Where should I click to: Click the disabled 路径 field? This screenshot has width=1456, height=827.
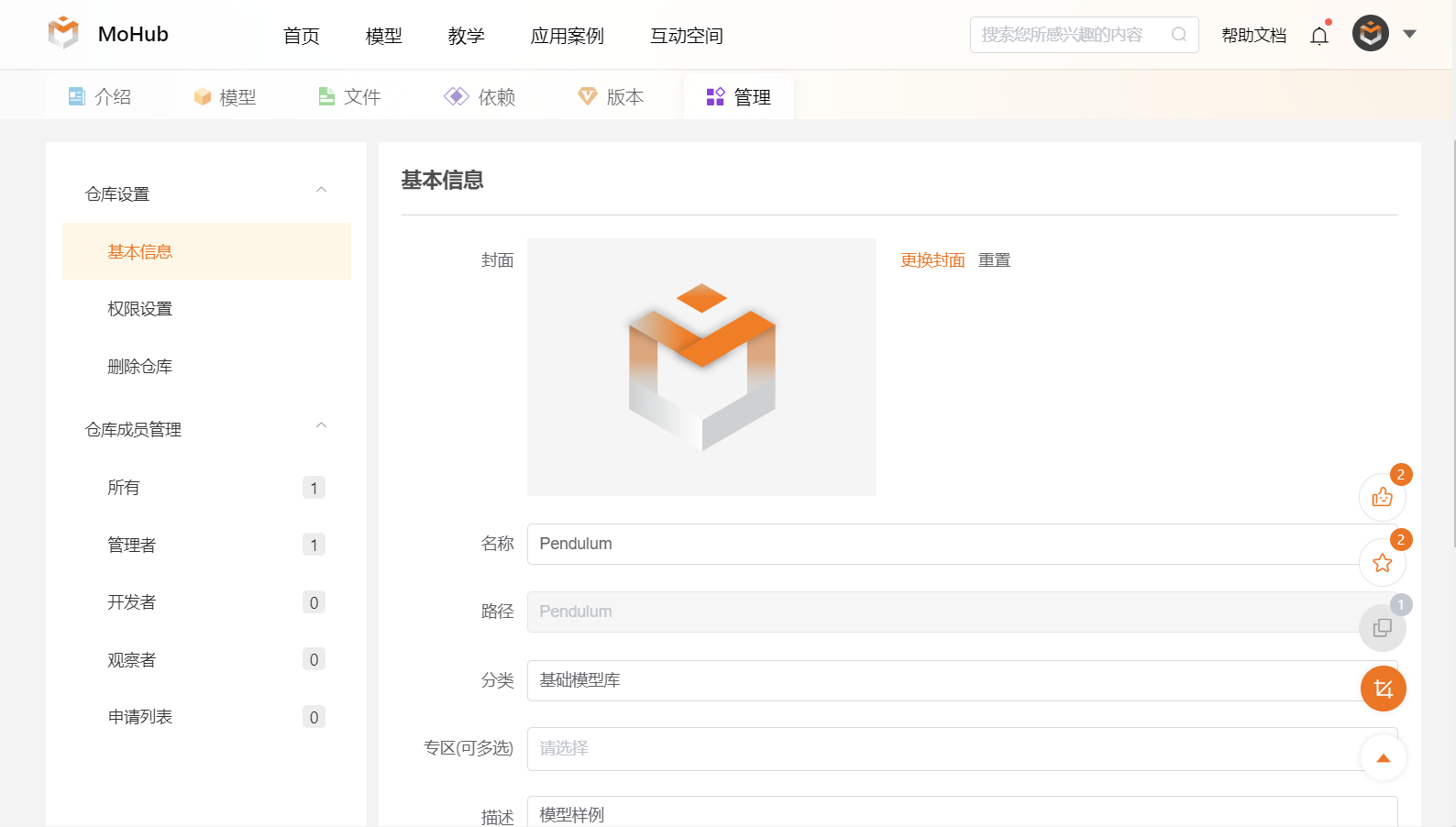tap(962, 612)
